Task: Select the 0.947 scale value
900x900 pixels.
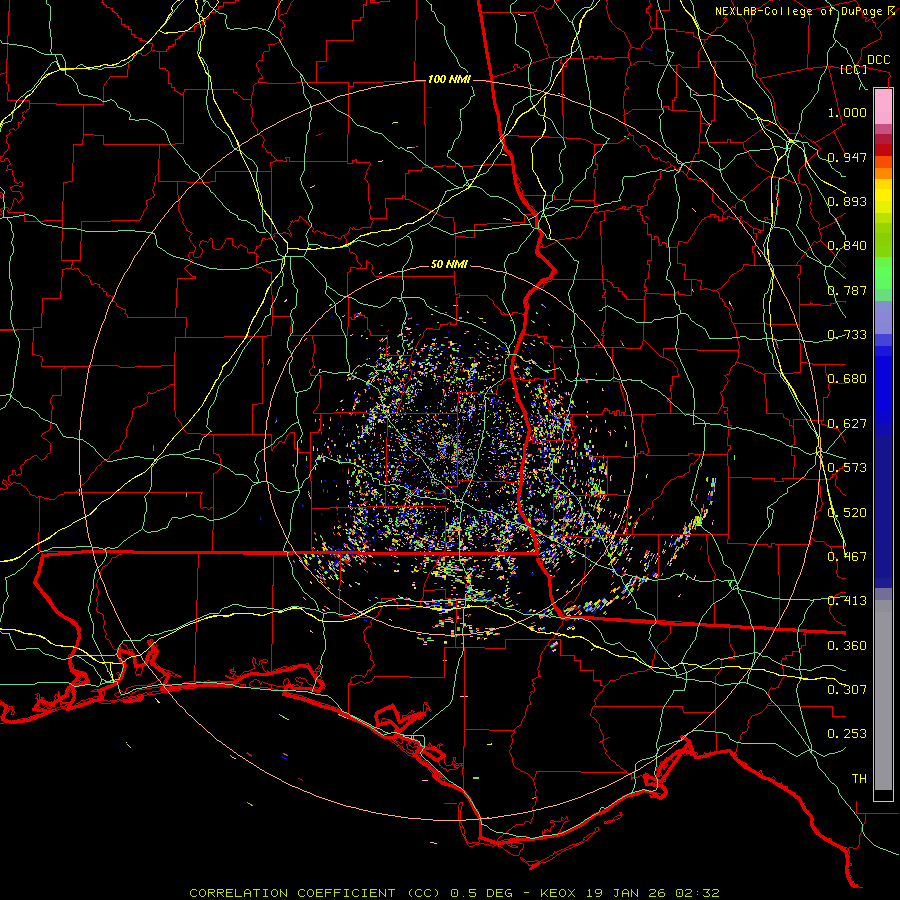Action: coord(847,157)
